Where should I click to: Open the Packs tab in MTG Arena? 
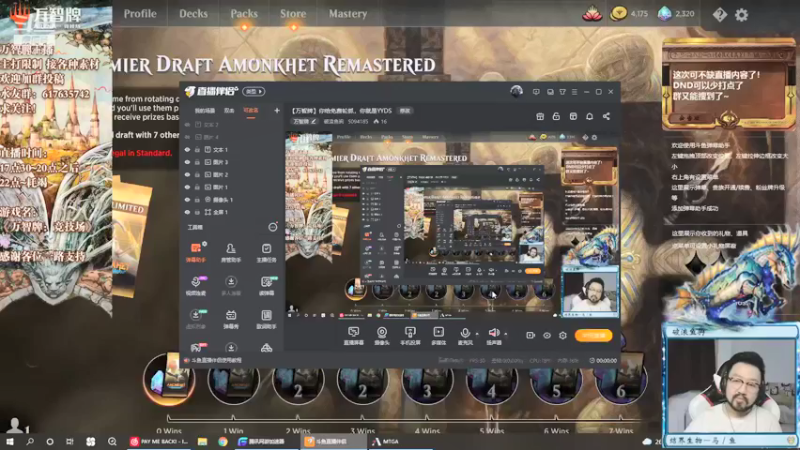pyautogui.click(x=244, y=14)
